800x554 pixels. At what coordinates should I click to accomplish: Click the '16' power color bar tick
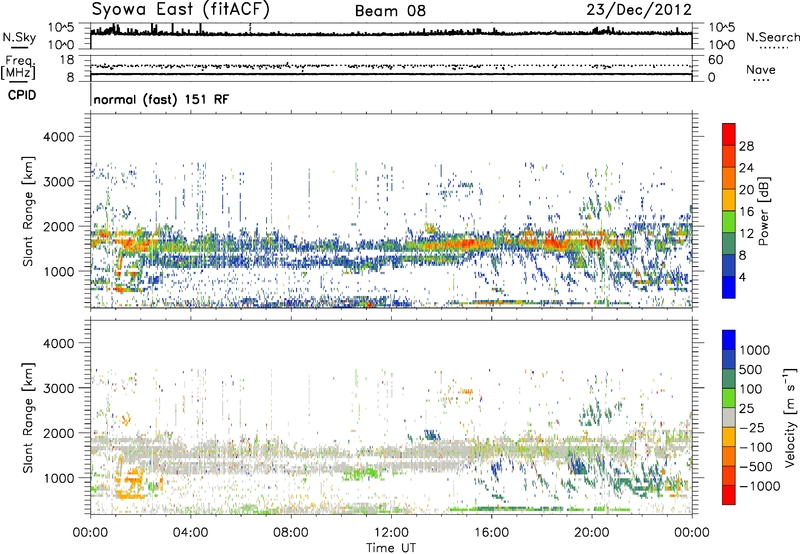tap(746, 212)
